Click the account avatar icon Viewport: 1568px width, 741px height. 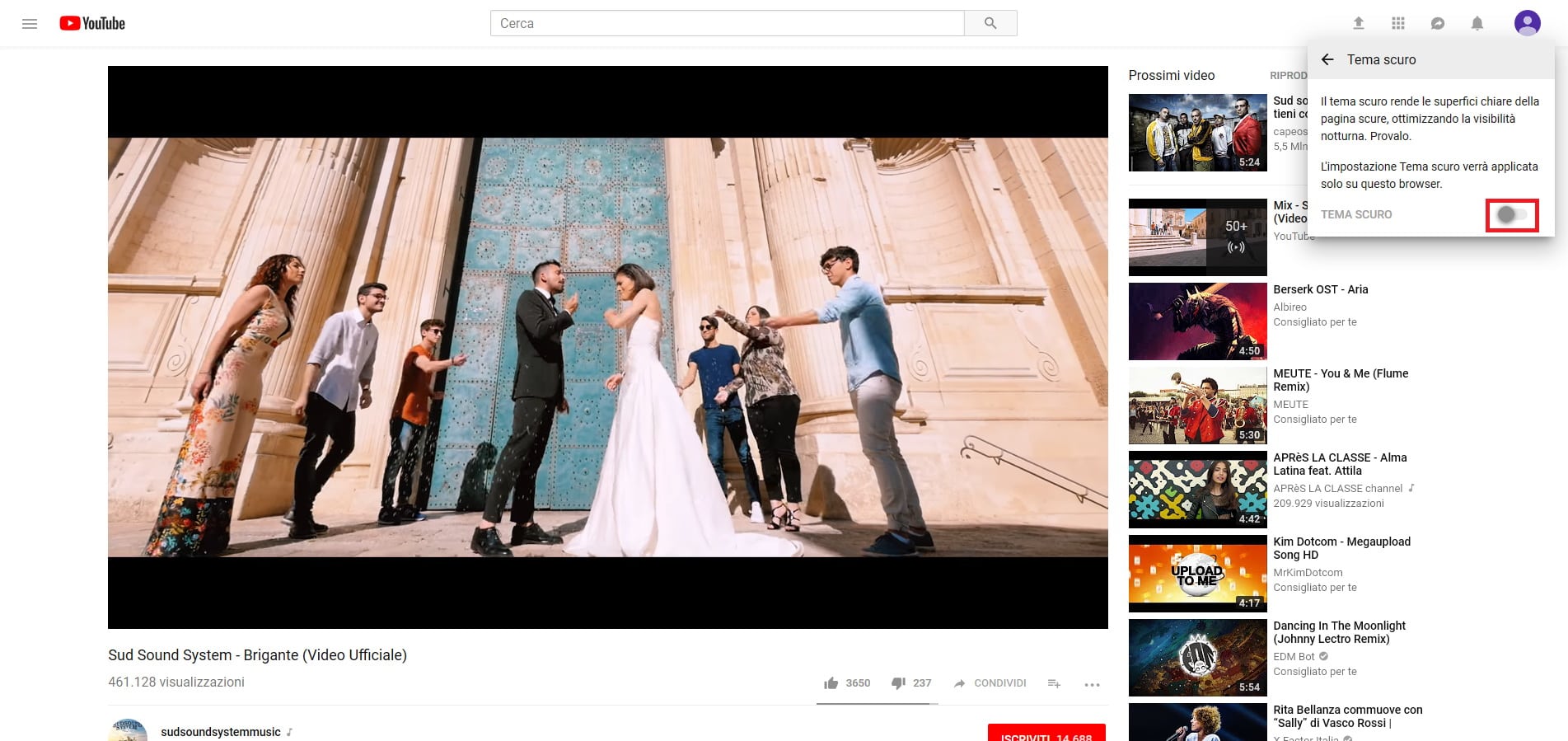pyautogui.click(x=1527, y=23)
